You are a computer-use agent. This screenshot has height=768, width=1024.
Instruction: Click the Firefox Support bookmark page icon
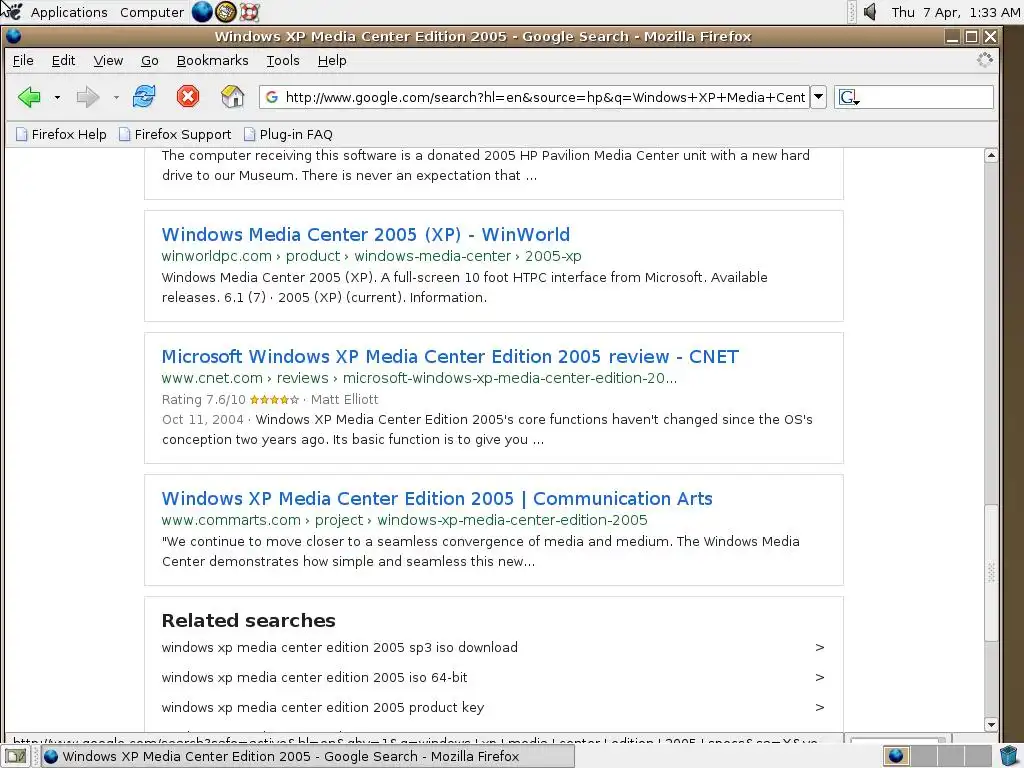pos(125,135)
